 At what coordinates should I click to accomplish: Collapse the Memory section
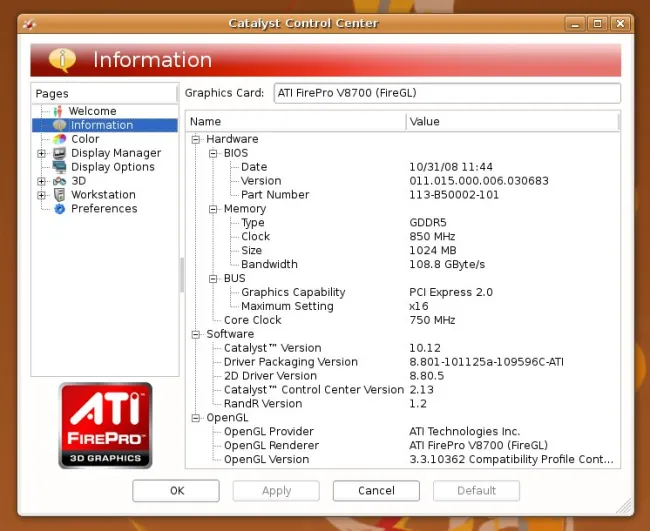[x=213, y=209]
